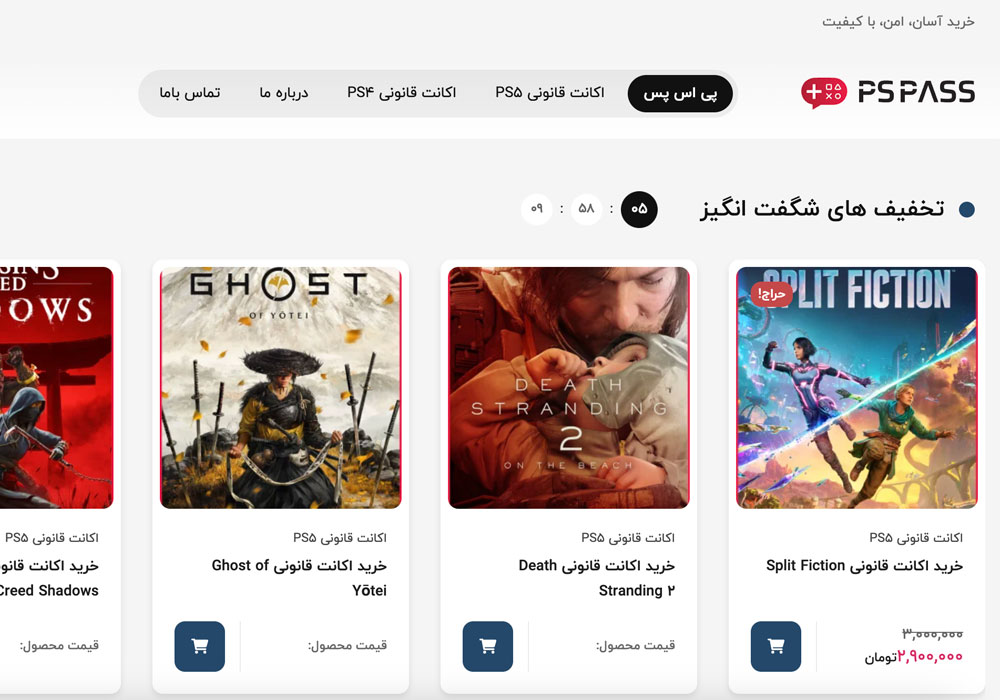The image size is (1000, 700).
Task: Open the اکانت قانونی PS4 menu item
Action: click(401, 92)
